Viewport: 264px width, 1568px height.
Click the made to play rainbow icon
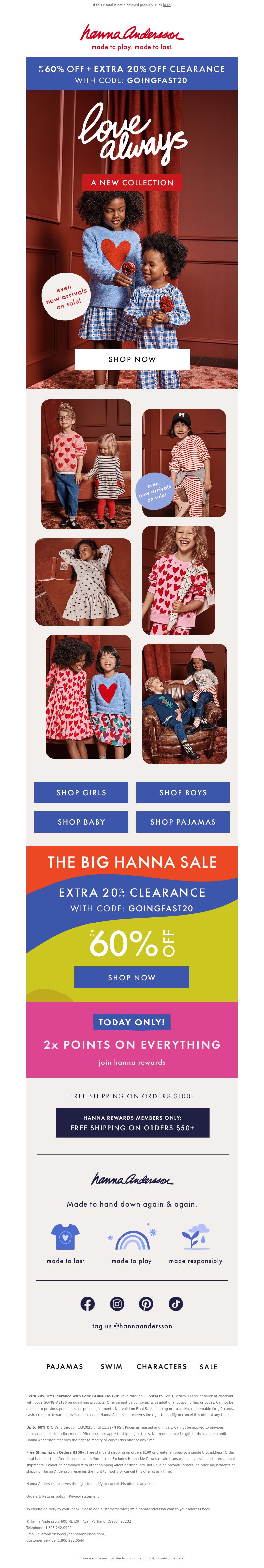coord(132,1238)
